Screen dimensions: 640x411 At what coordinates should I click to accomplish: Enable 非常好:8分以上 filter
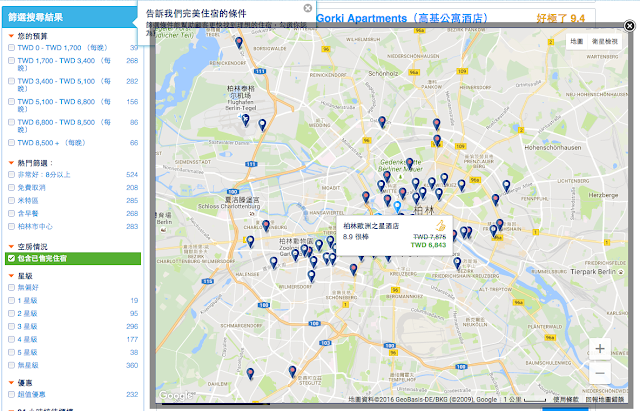pyautogui.click(x=11, y=175)
